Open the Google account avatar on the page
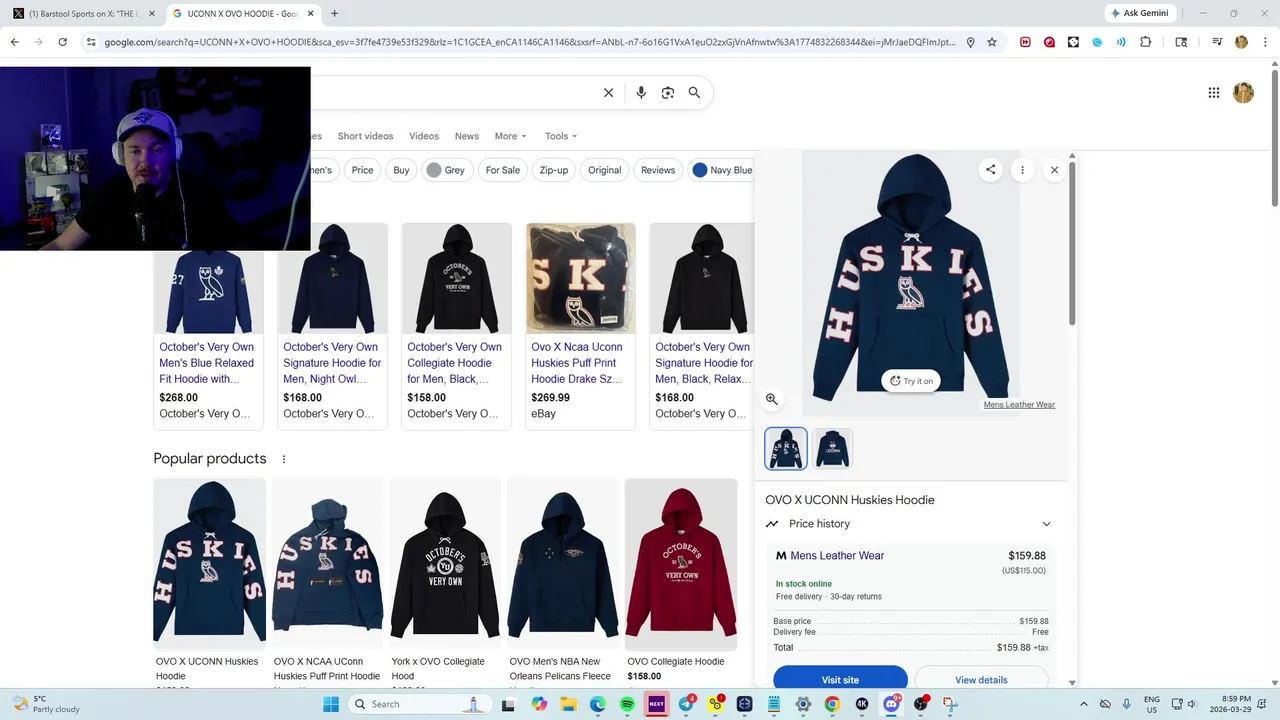 tap(1243, 93)
